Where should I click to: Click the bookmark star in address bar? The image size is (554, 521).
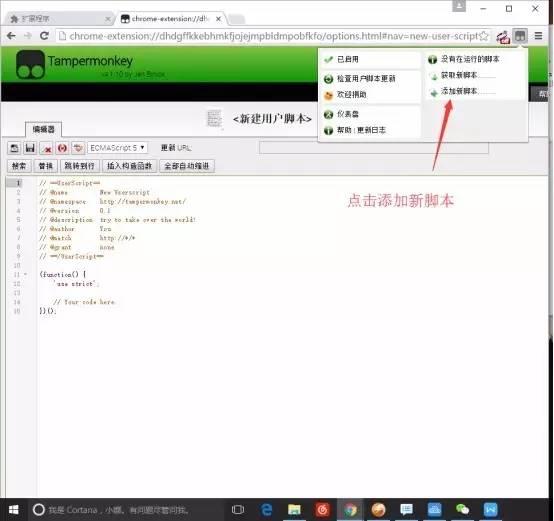click(484, 36)
